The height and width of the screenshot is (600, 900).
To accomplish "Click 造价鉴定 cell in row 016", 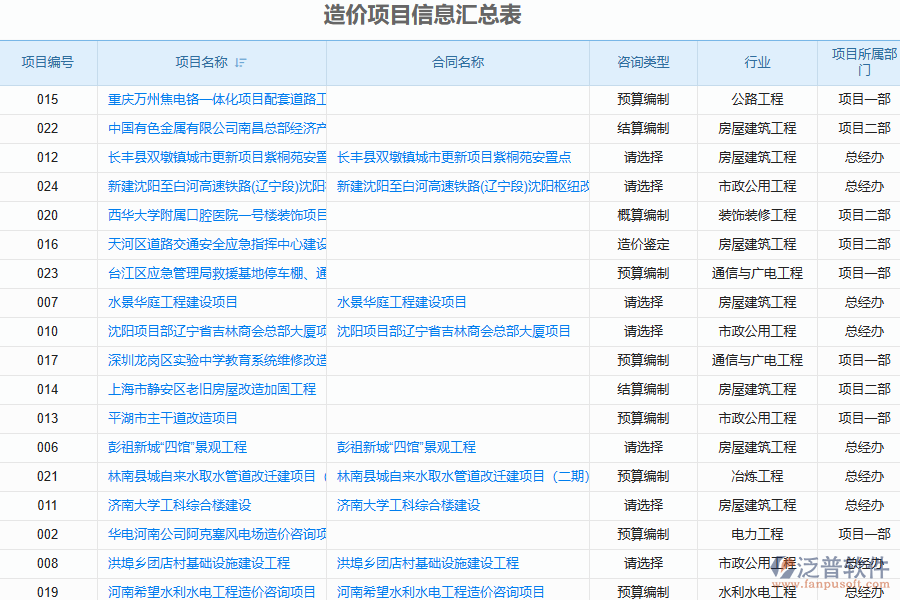I will pyautogui.click(x=643, y=244).
